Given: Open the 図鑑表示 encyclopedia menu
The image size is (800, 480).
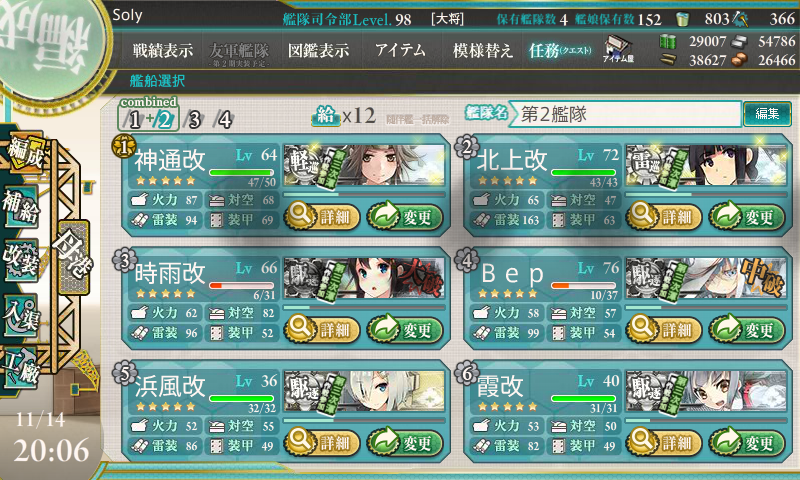Looking at the screenshot, I should [x=318, y=50].
